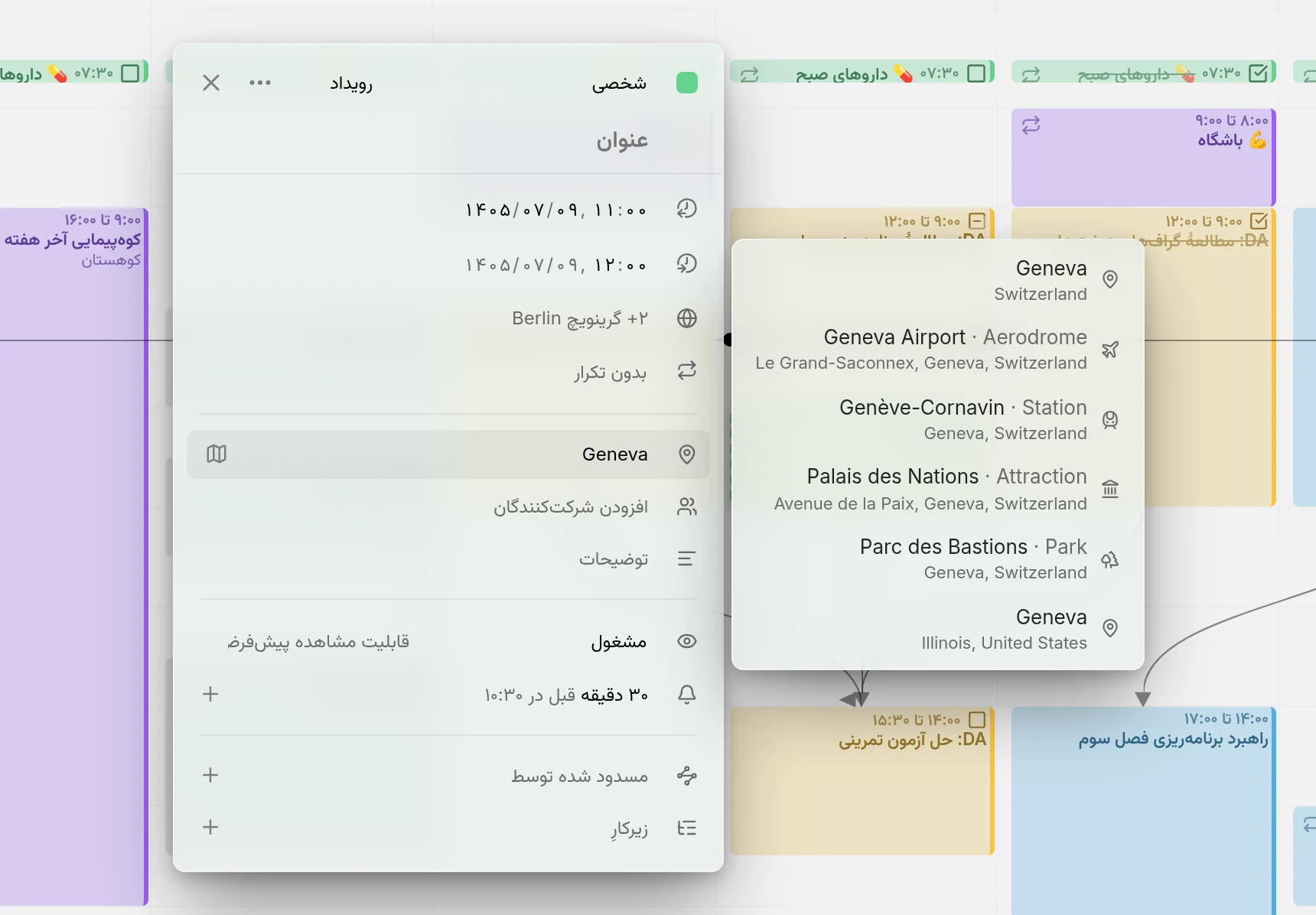Open the Berlin timezone selector

tap(580, 318)
